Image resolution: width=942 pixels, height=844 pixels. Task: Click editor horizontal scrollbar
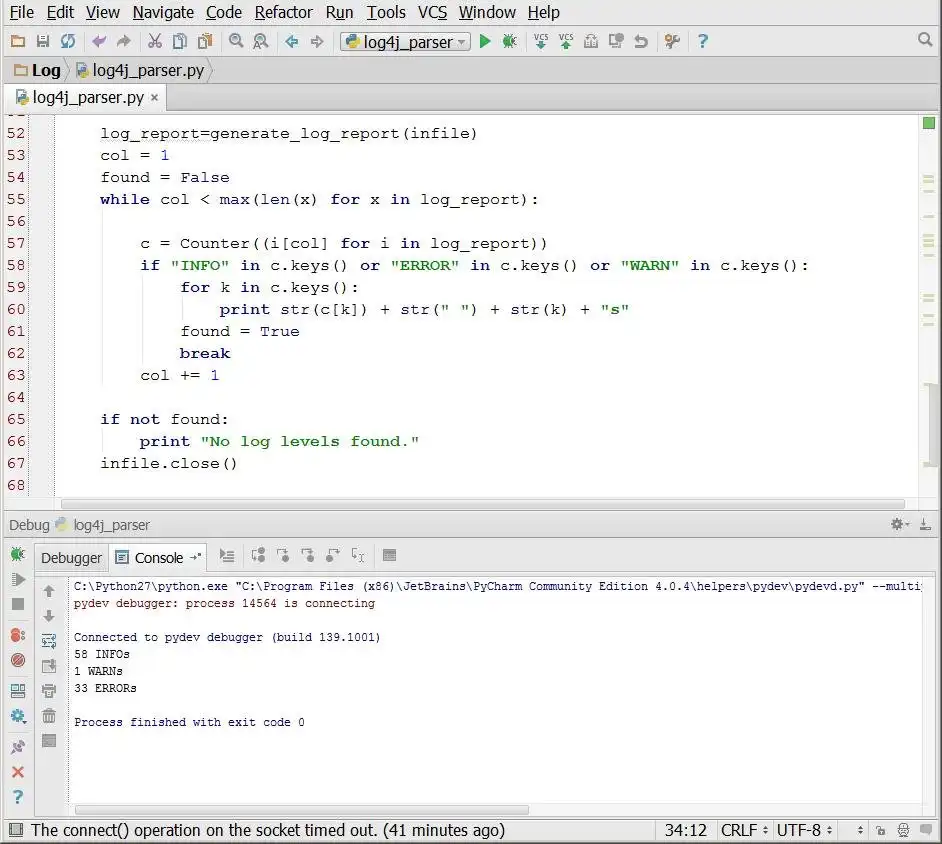(482, 504)
